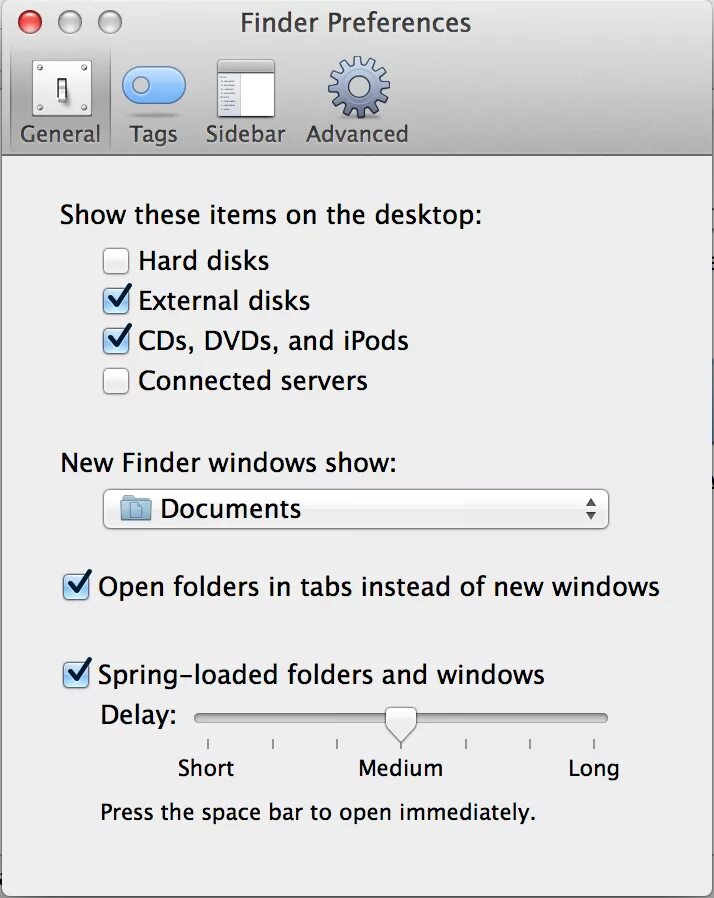This screenshot has width=714, height=898.
Task: Uncheck CDs, DVDs, and iPods checkbox
Action: click(x=116, y=341)
